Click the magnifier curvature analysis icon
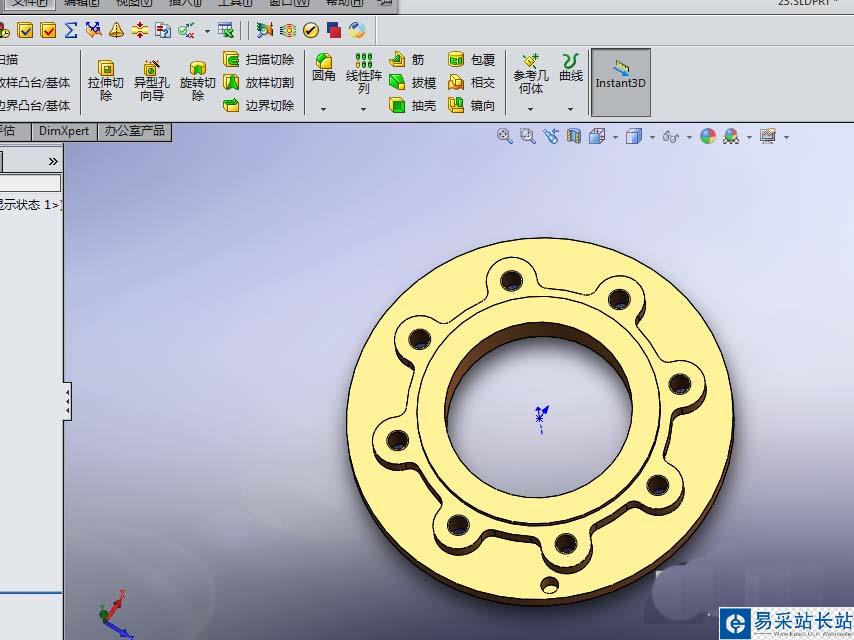Image resolution: width=854 pixels, height=640 pixels. pyautogui.click(x=265, y=30)
